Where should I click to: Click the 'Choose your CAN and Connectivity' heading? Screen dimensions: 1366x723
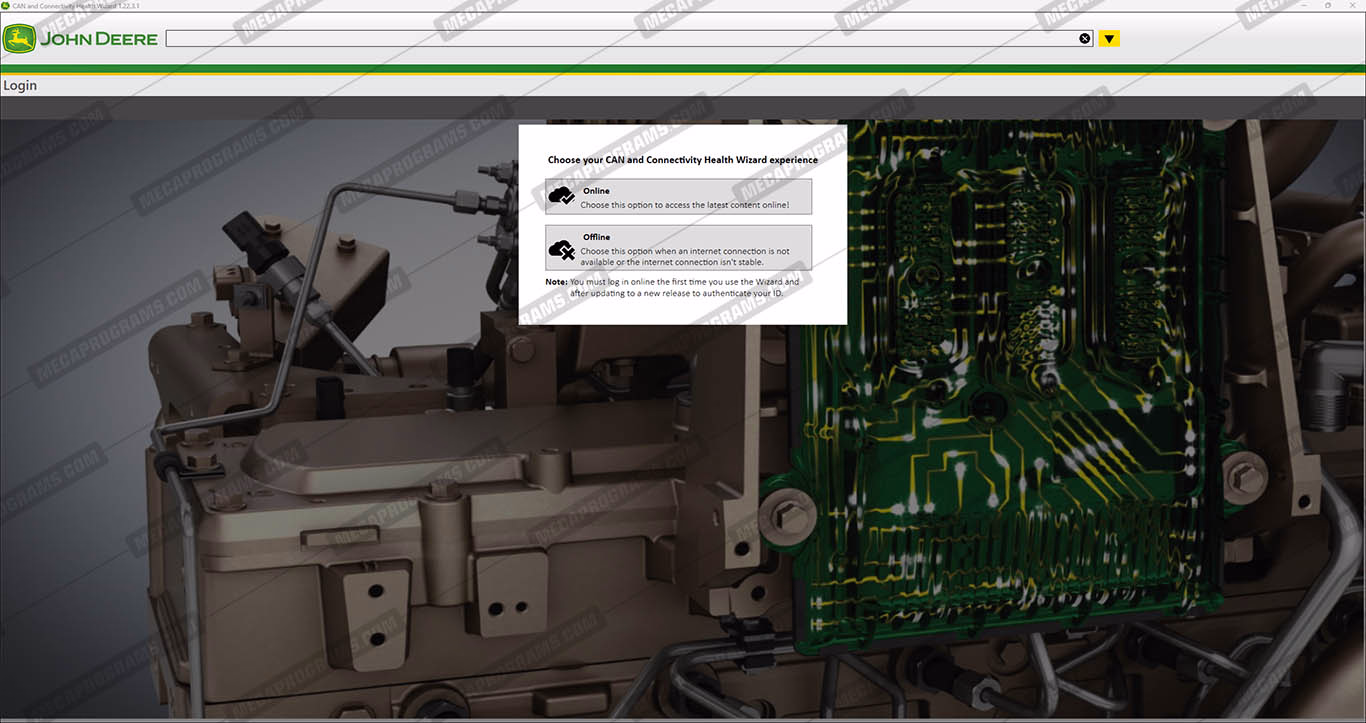[x=682, y=160]
